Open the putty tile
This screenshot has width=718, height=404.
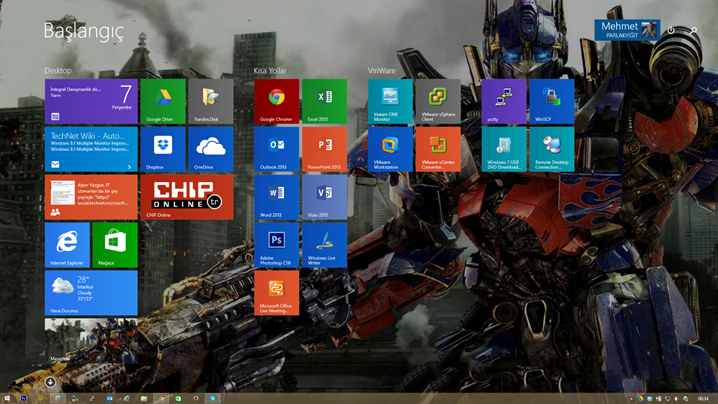504,101
